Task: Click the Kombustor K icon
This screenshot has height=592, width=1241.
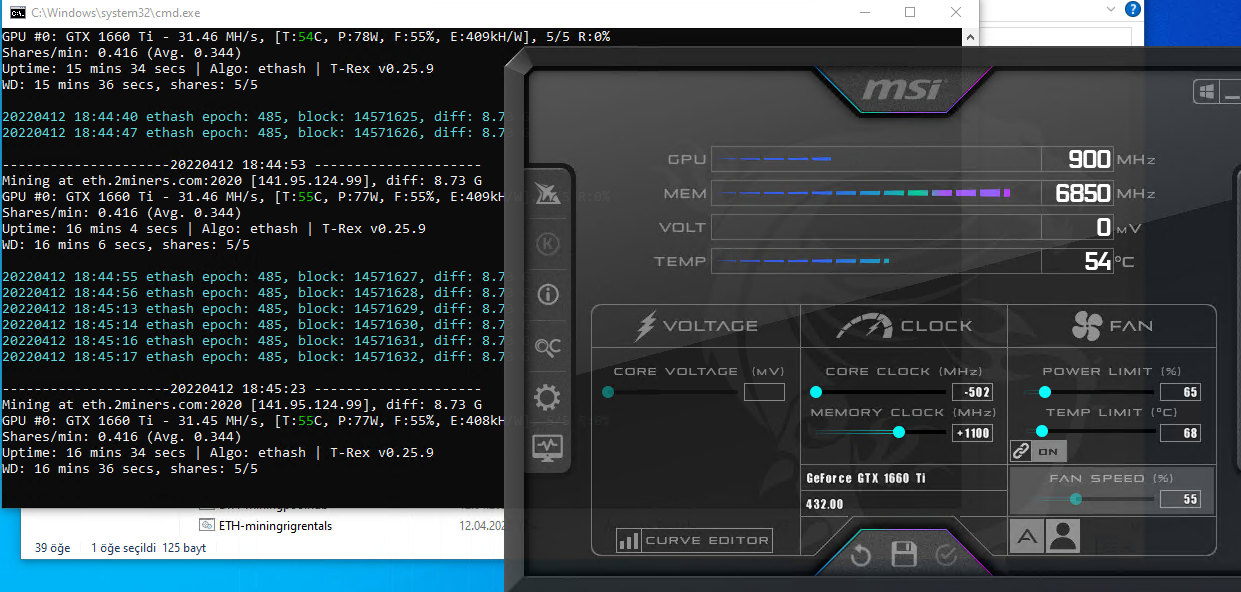Action: click(x=548, y=244)
